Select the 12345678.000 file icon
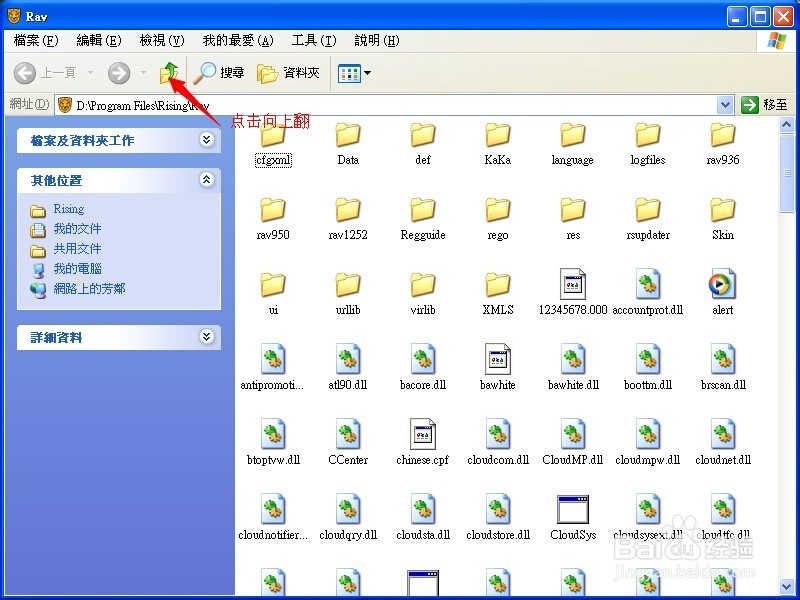 coord(573,284)
